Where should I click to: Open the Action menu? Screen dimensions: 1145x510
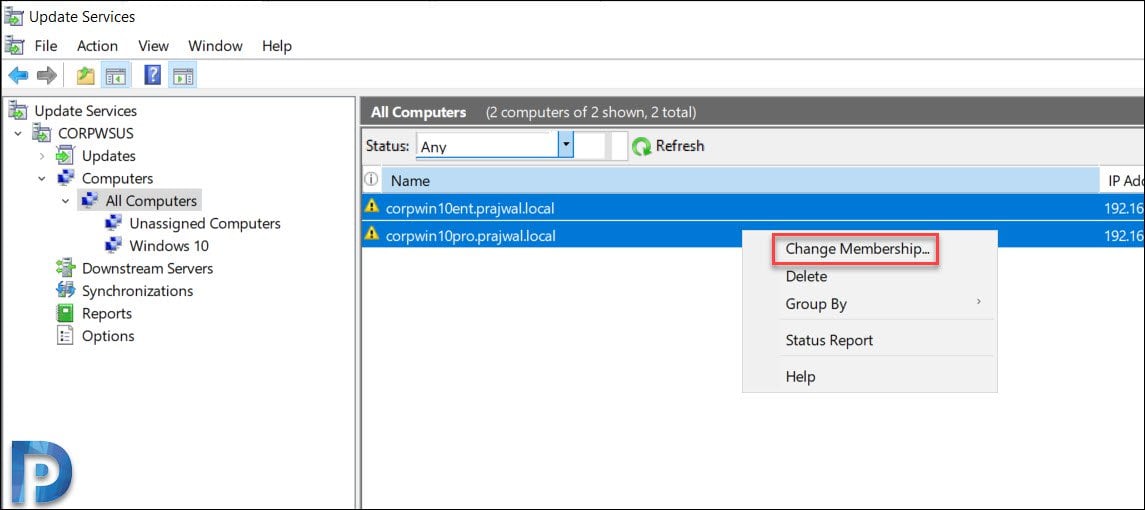pyautogui.click(x=97, y=46)
